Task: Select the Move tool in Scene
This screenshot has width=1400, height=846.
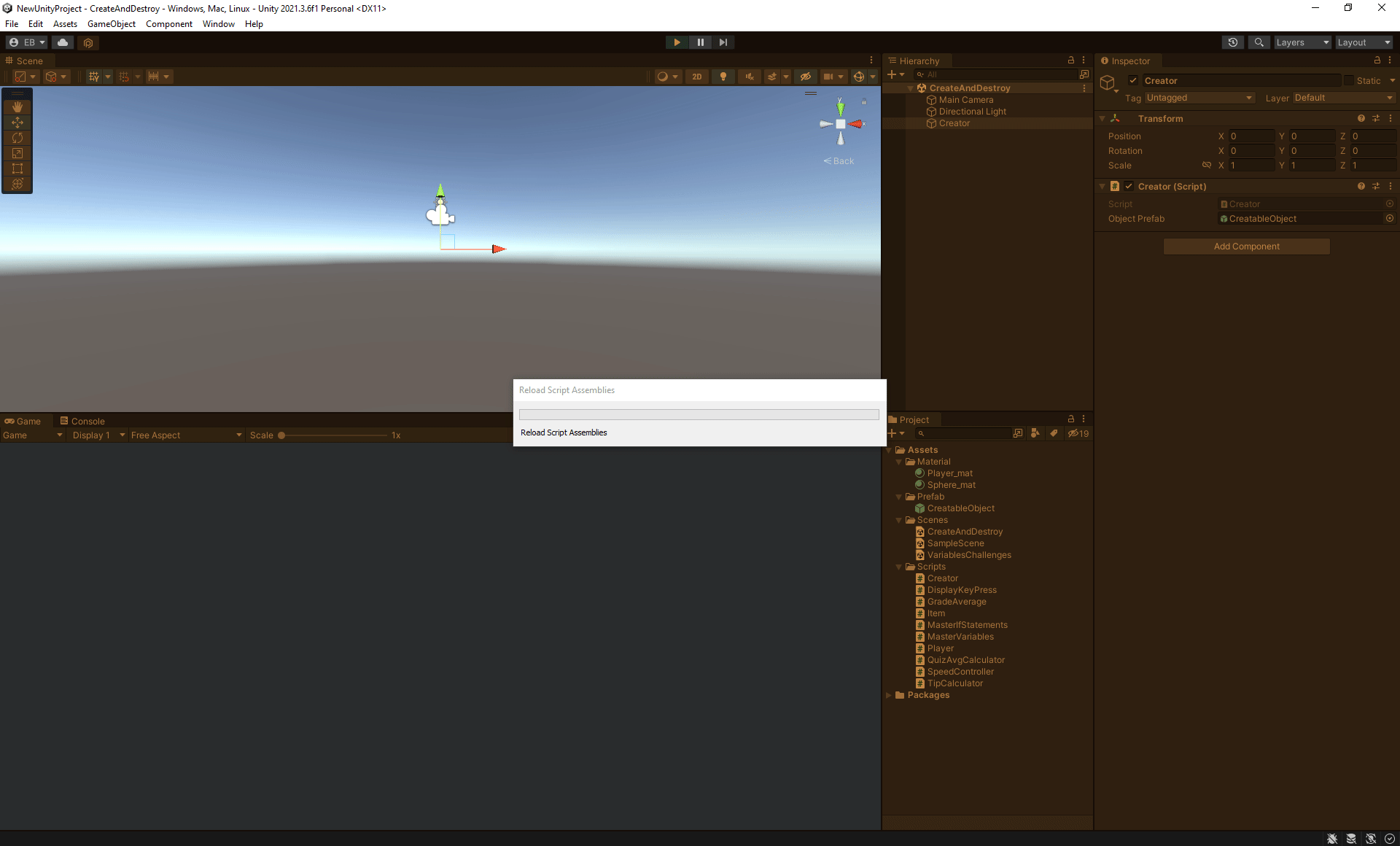Action: coord(17,123)
